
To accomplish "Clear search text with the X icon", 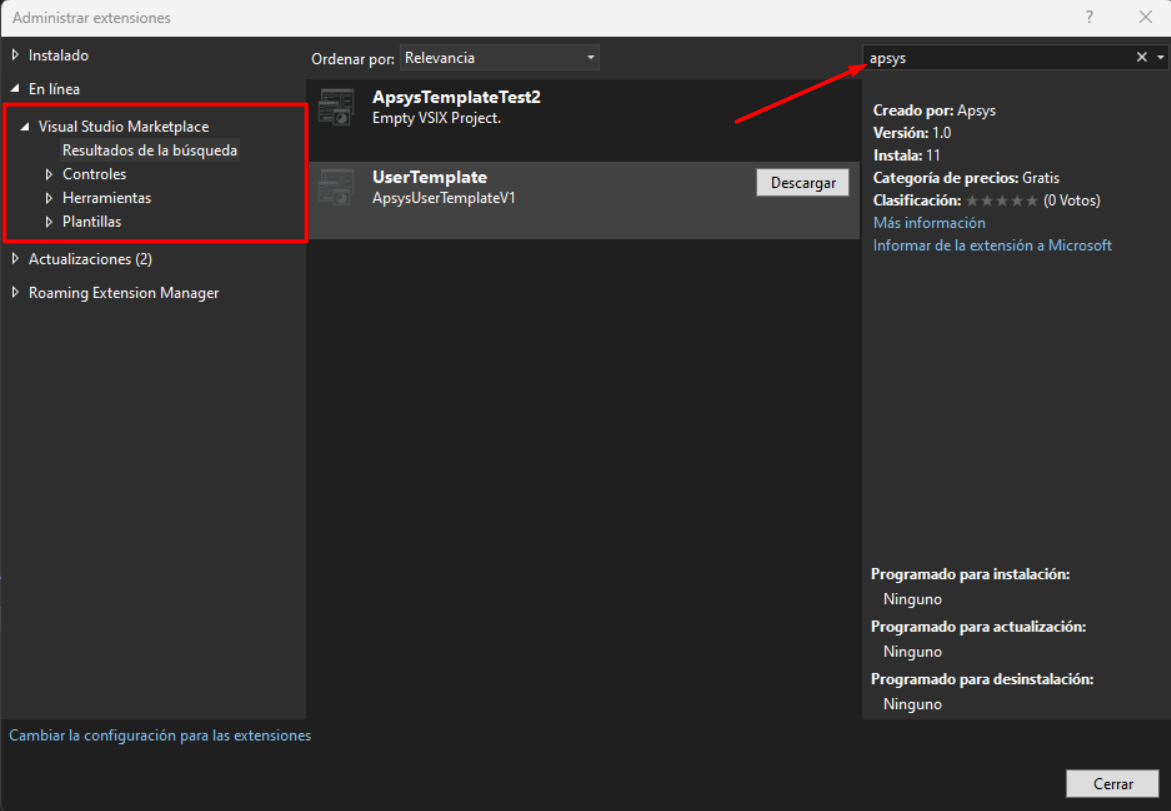I will [1141, 58].
